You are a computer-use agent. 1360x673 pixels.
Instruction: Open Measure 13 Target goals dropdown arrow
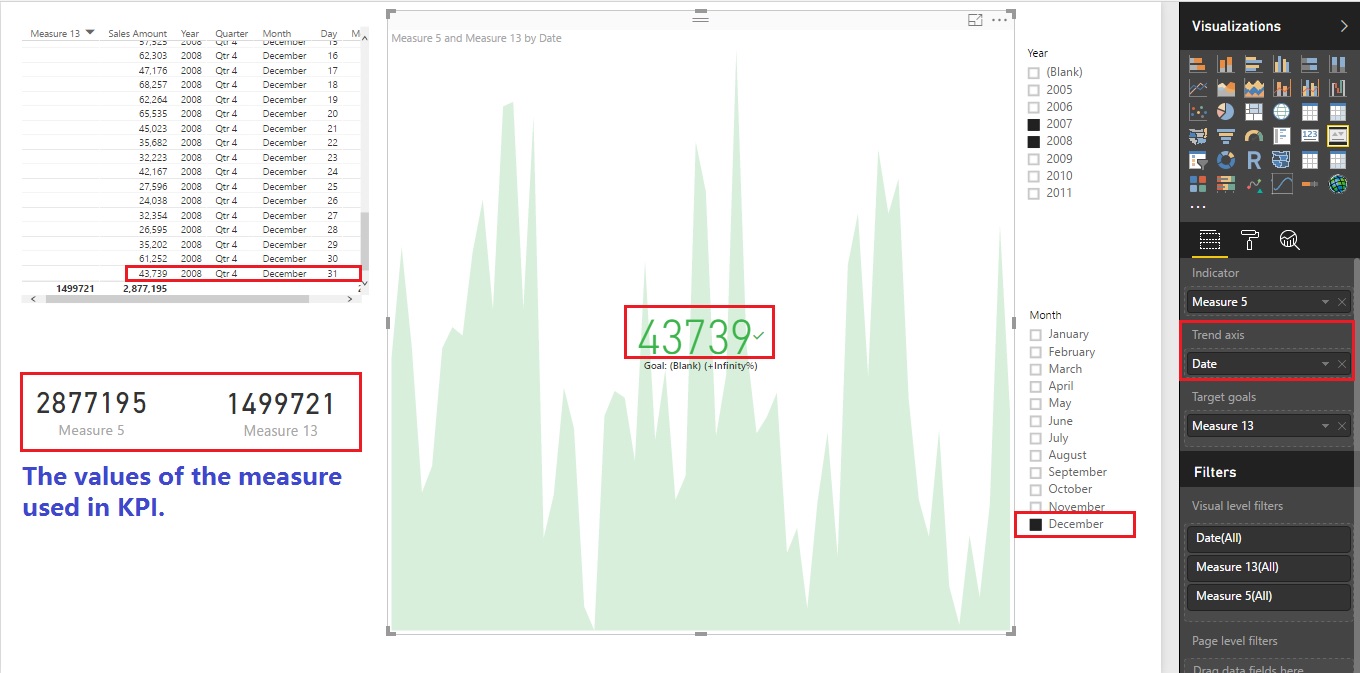(1326, 426)
